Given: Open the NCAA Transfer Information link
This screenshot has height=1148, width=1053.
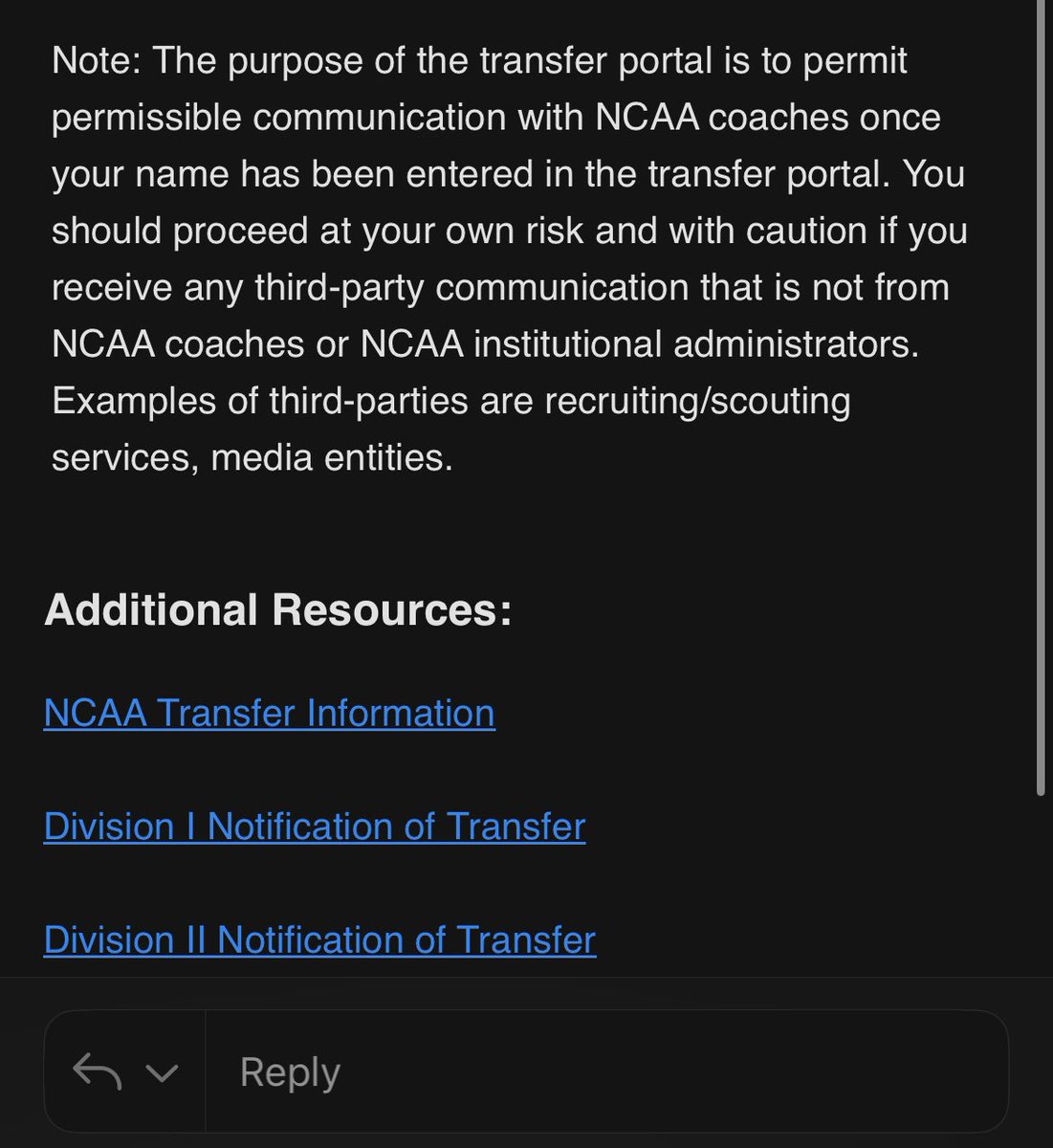Looking at the screenshot, I should (269, 713).
